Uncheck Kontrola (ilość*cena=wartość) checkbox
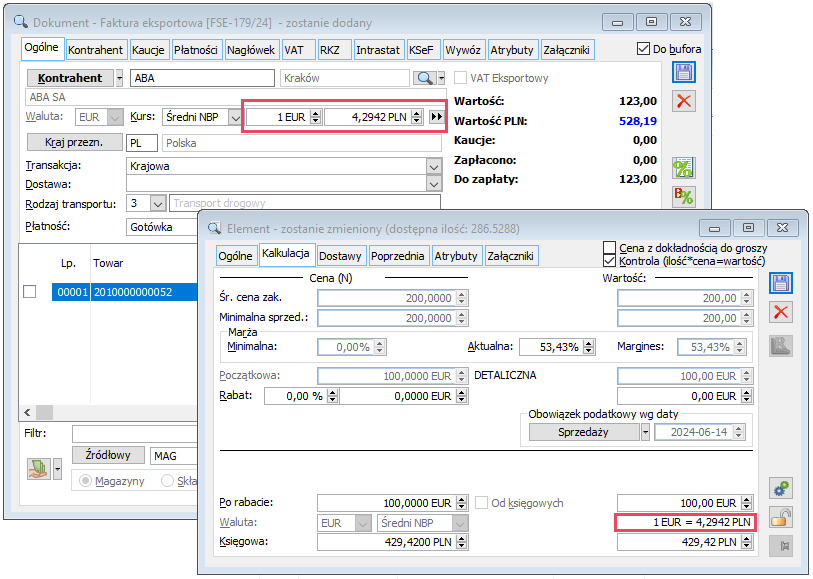Image resolution: width=813 pixels, height=579 pixels. [610, 261]
